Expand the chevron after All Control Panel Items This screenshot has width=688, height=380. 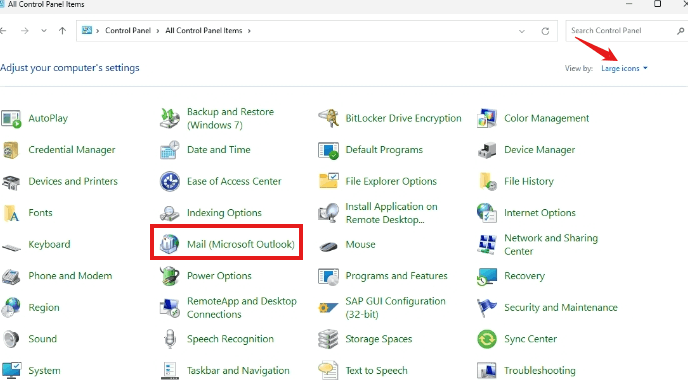coord(249,31)
